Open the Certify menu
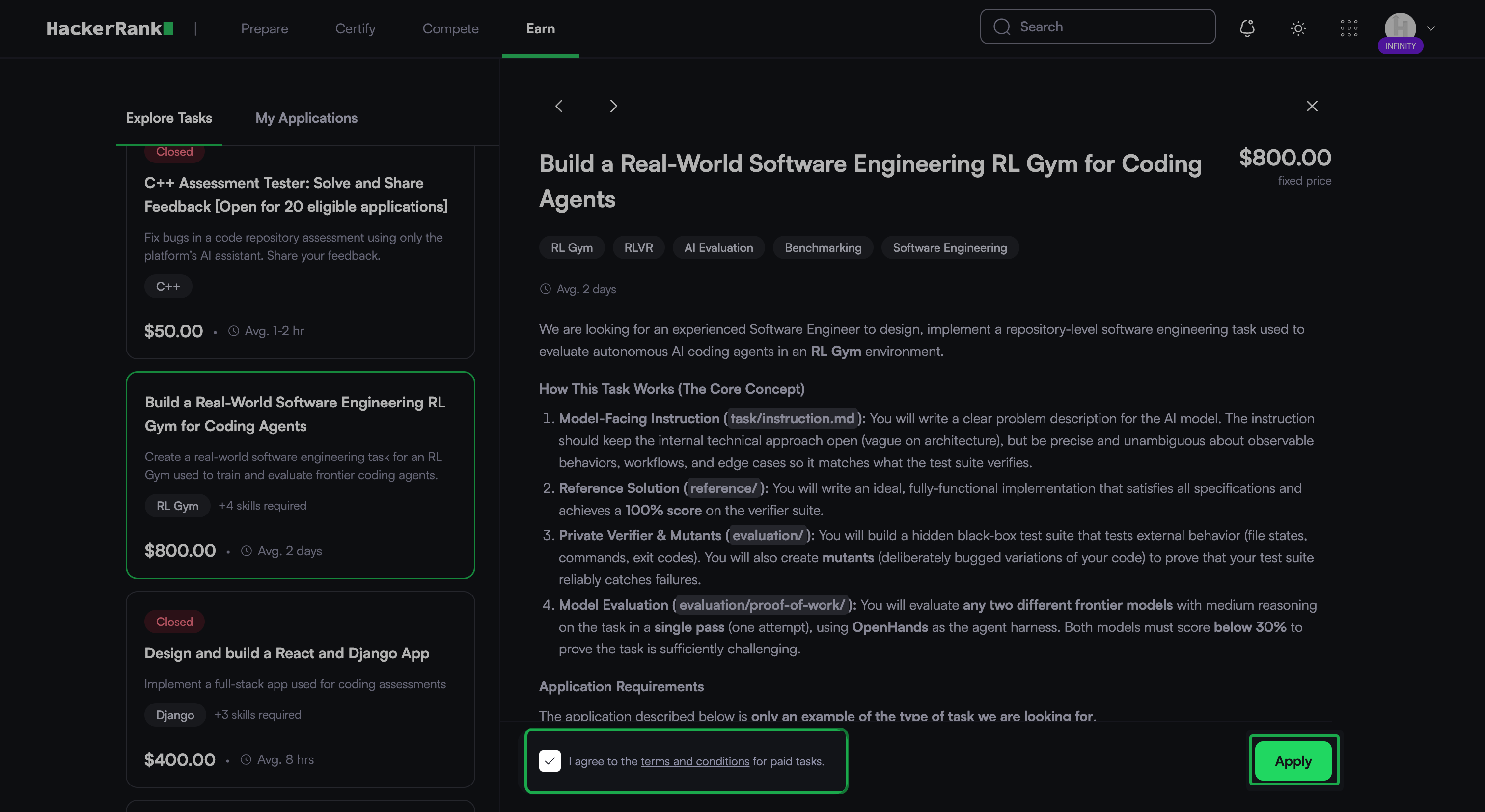 point(355,28)
